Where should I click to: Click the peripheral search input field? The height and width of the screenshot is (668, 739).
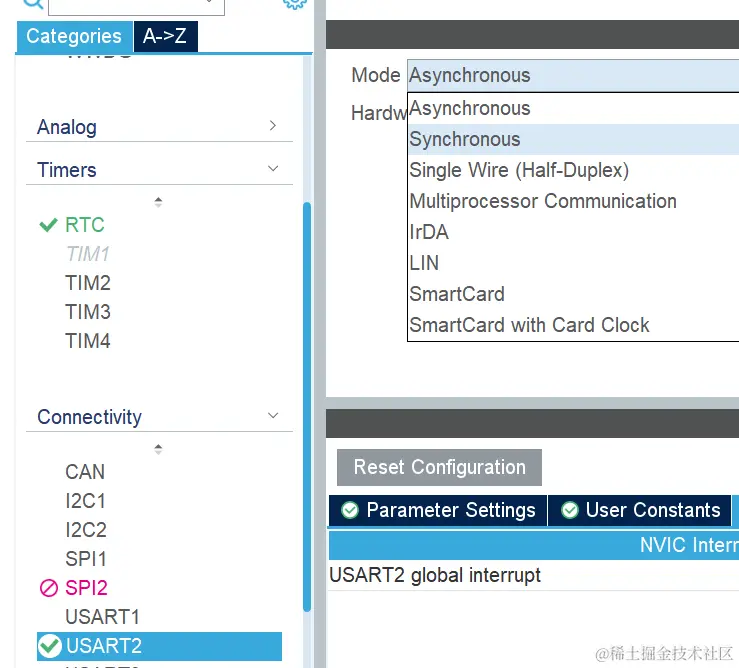click(137, 7)
